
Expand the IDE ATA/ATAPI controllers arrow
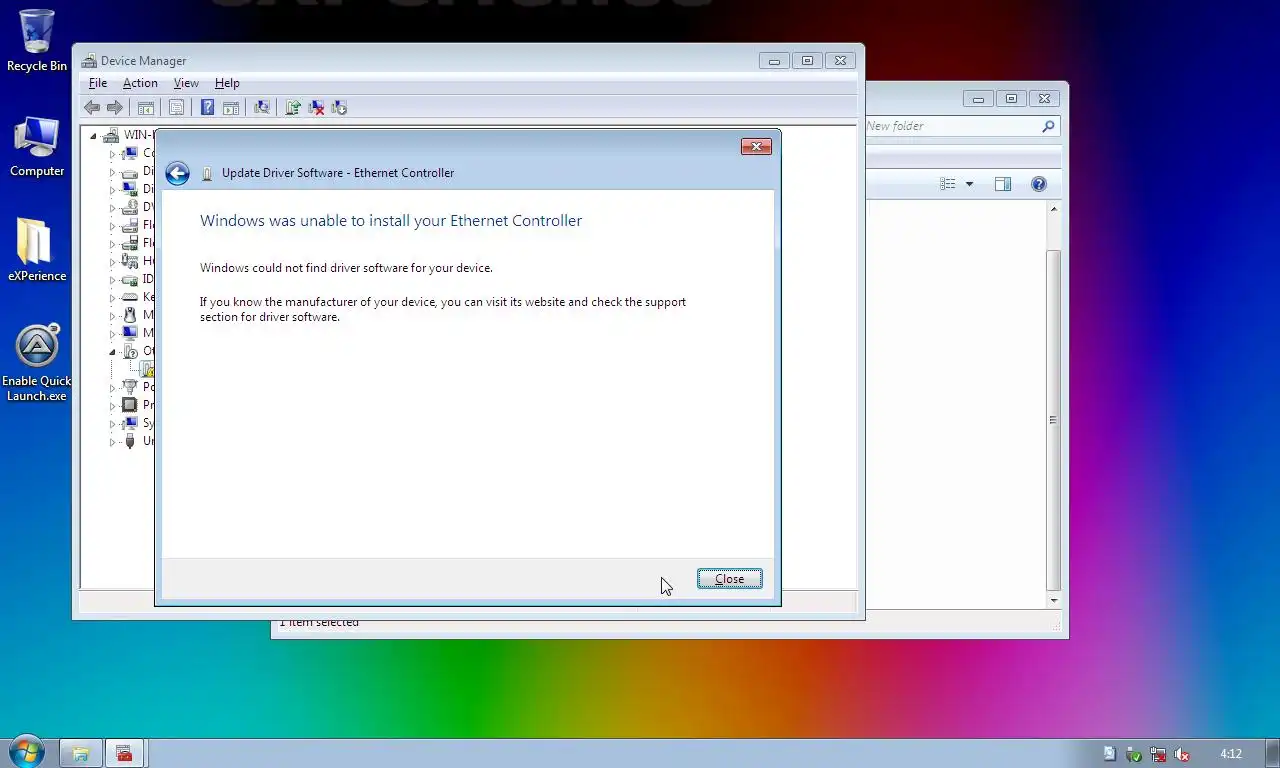pos(112,280)
